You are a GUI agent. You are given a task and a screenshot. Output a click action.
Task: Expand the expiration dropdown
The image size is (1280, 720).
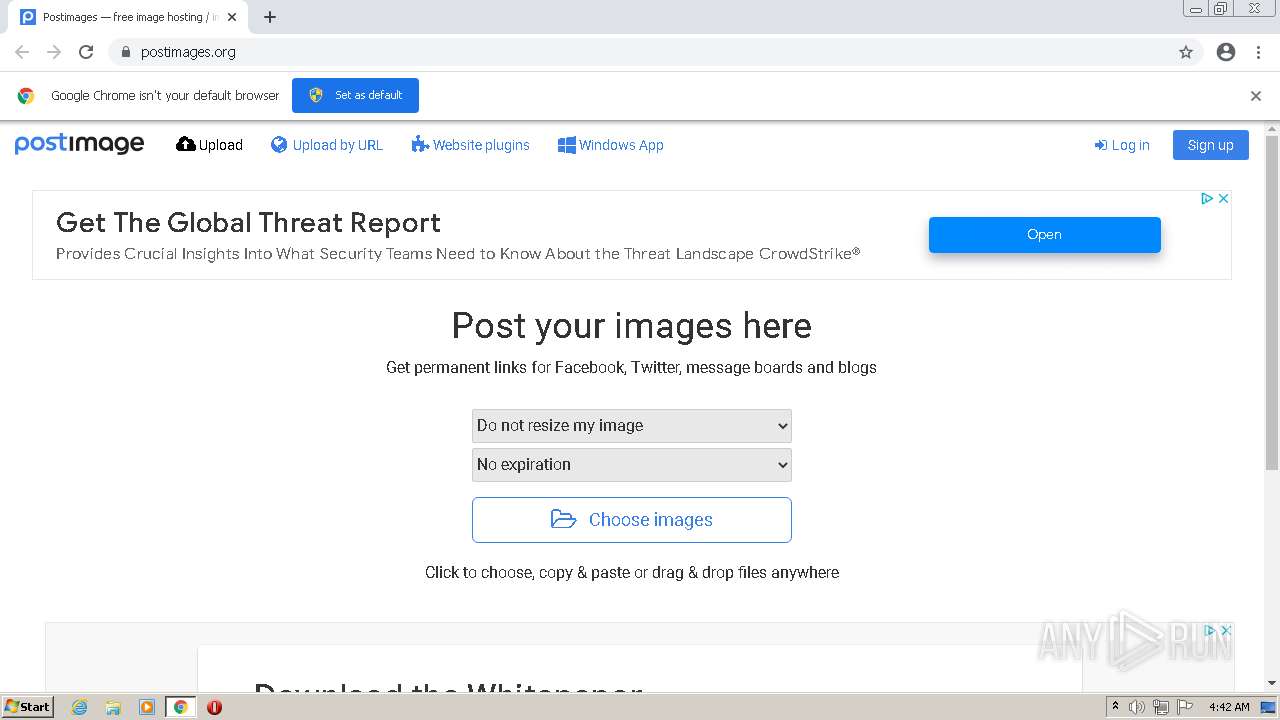(x=632, y=464)
